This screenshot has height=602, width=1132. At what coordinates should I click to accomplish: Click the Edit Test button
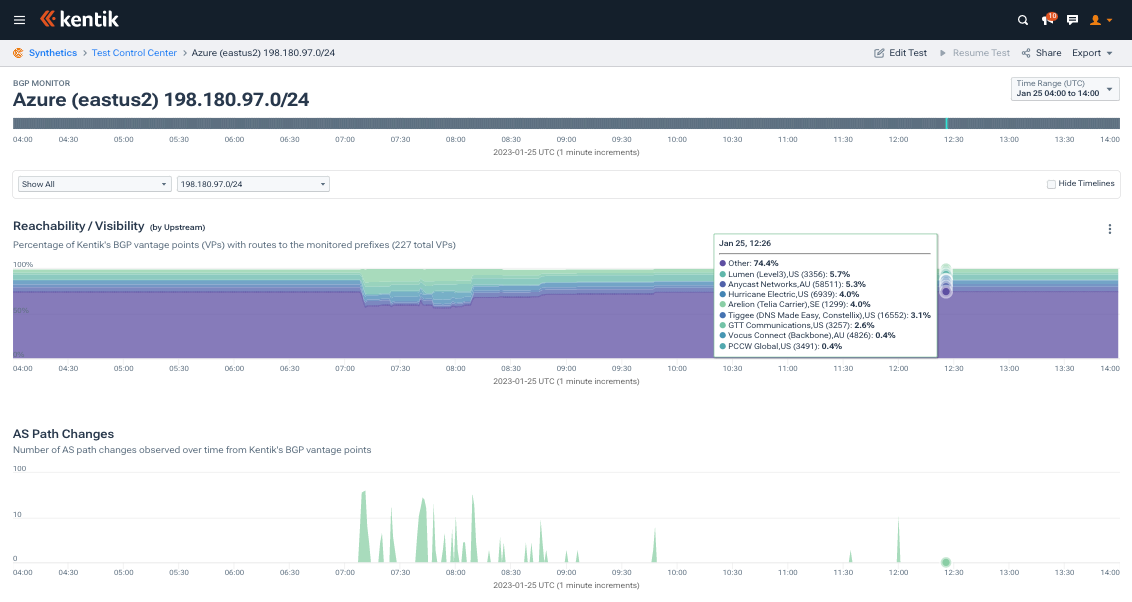tap(900, 53)
